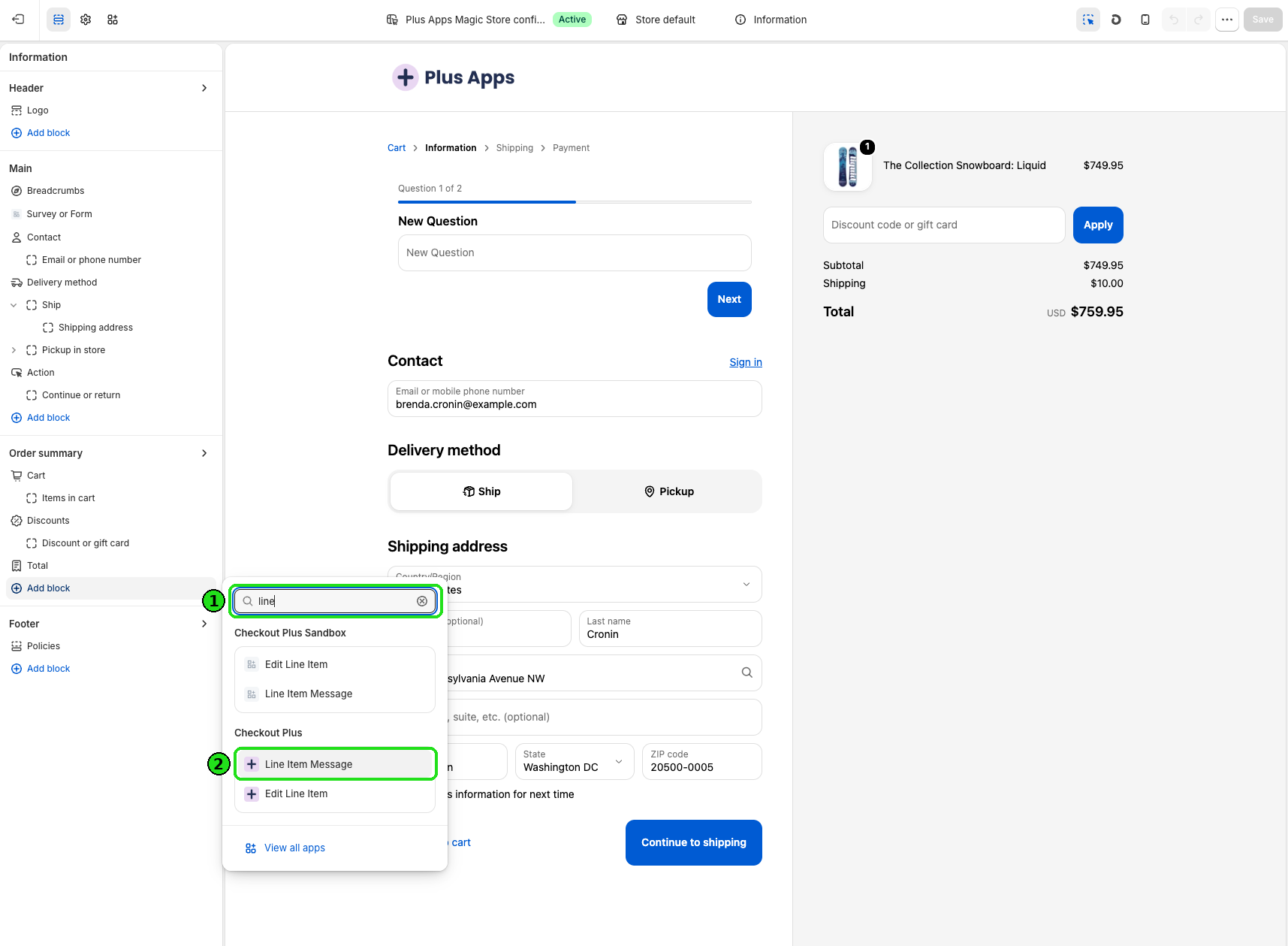The width and height of the screenshot is (1288, 946).
Task: Collapse the Ship tree item
Action: [14, 305]
